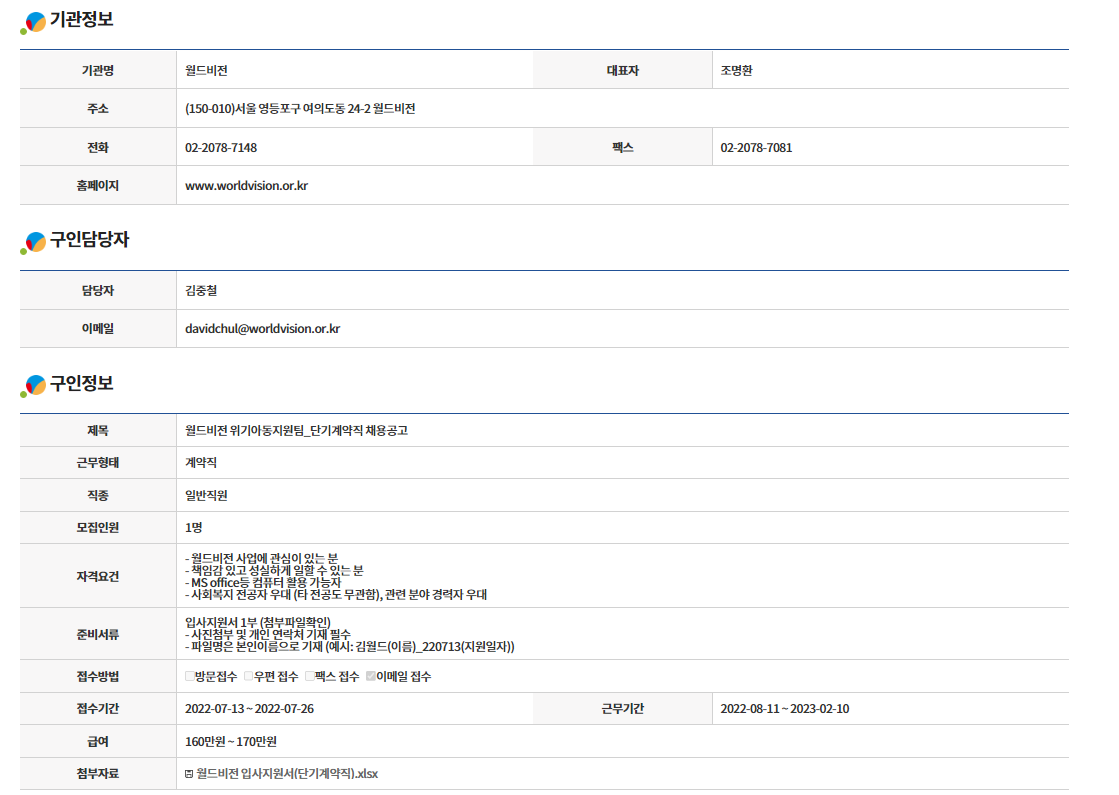This screenshot has width=1119, height=795.
Task: Click the 대표자 column label
Action: pos(622,71)
